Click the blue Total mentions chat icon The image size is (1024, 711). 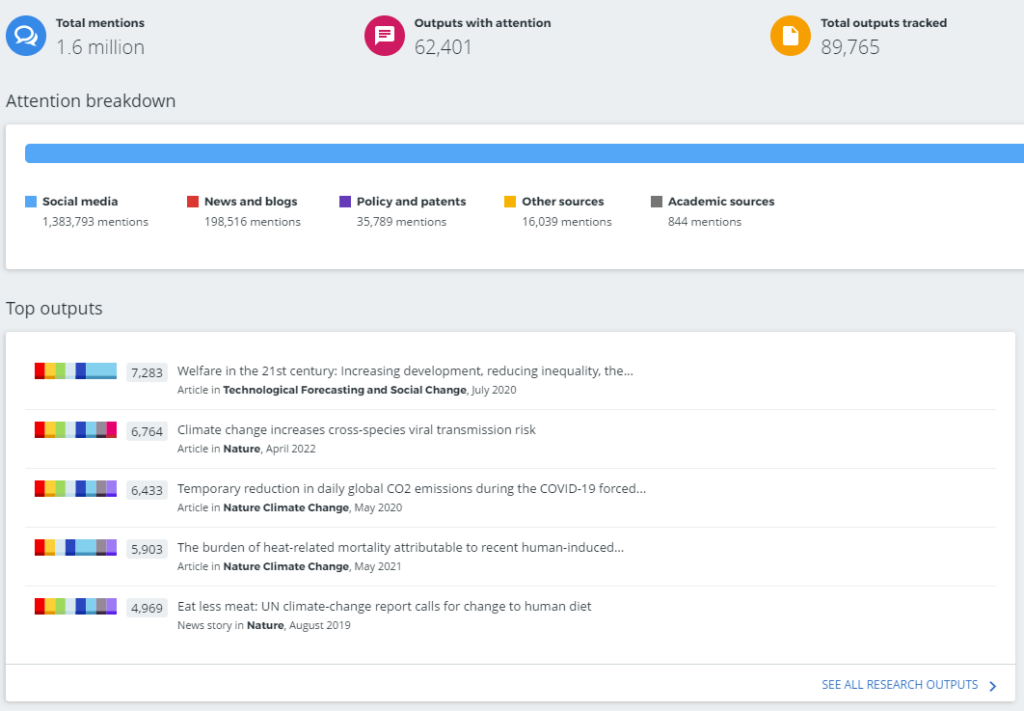[26, 36]
